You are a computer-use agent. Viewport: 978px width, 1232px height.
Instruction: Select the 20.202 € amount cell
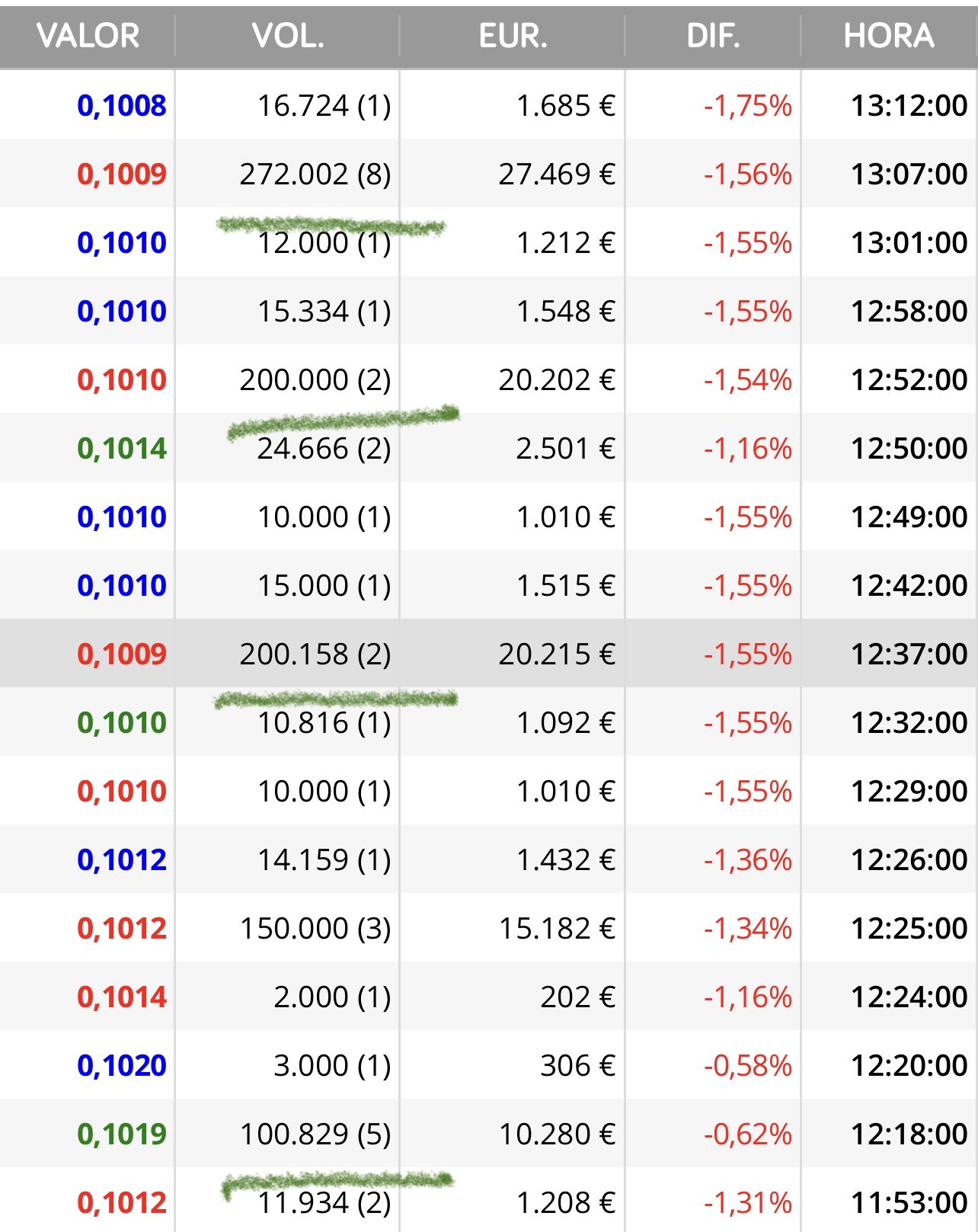[557, 380]
